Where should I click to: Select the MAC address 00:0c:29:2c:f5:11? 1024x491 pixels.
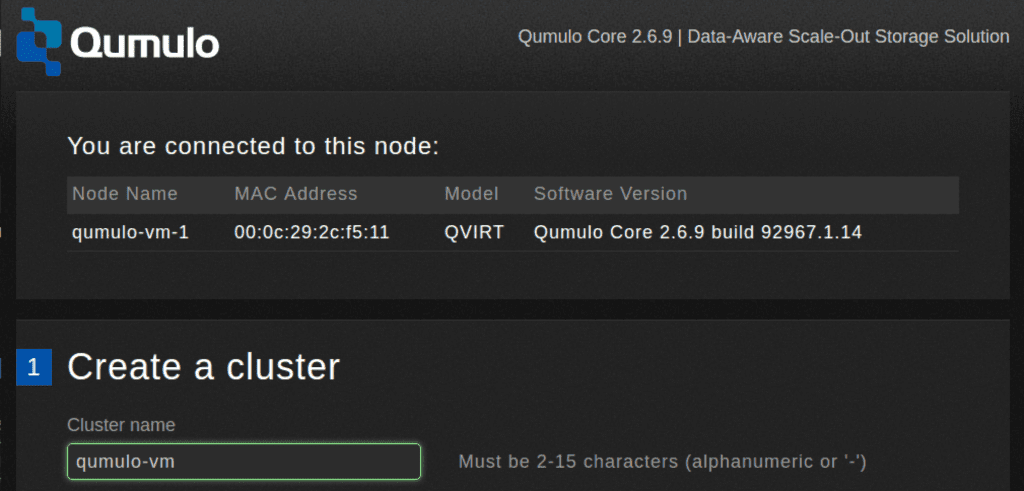click(312, 232)
